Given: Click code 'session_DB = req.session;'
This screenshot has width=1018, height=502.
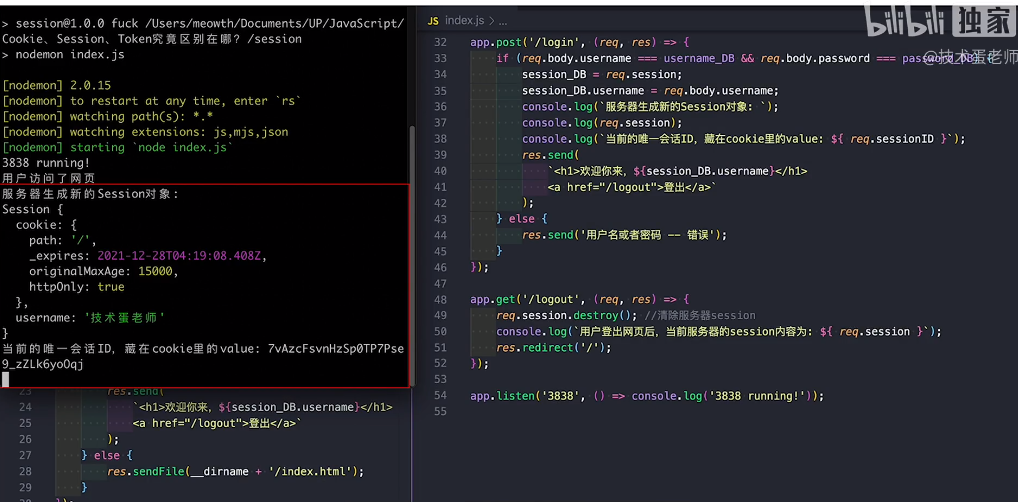Looking at the screenshot, I should (602, 75).
